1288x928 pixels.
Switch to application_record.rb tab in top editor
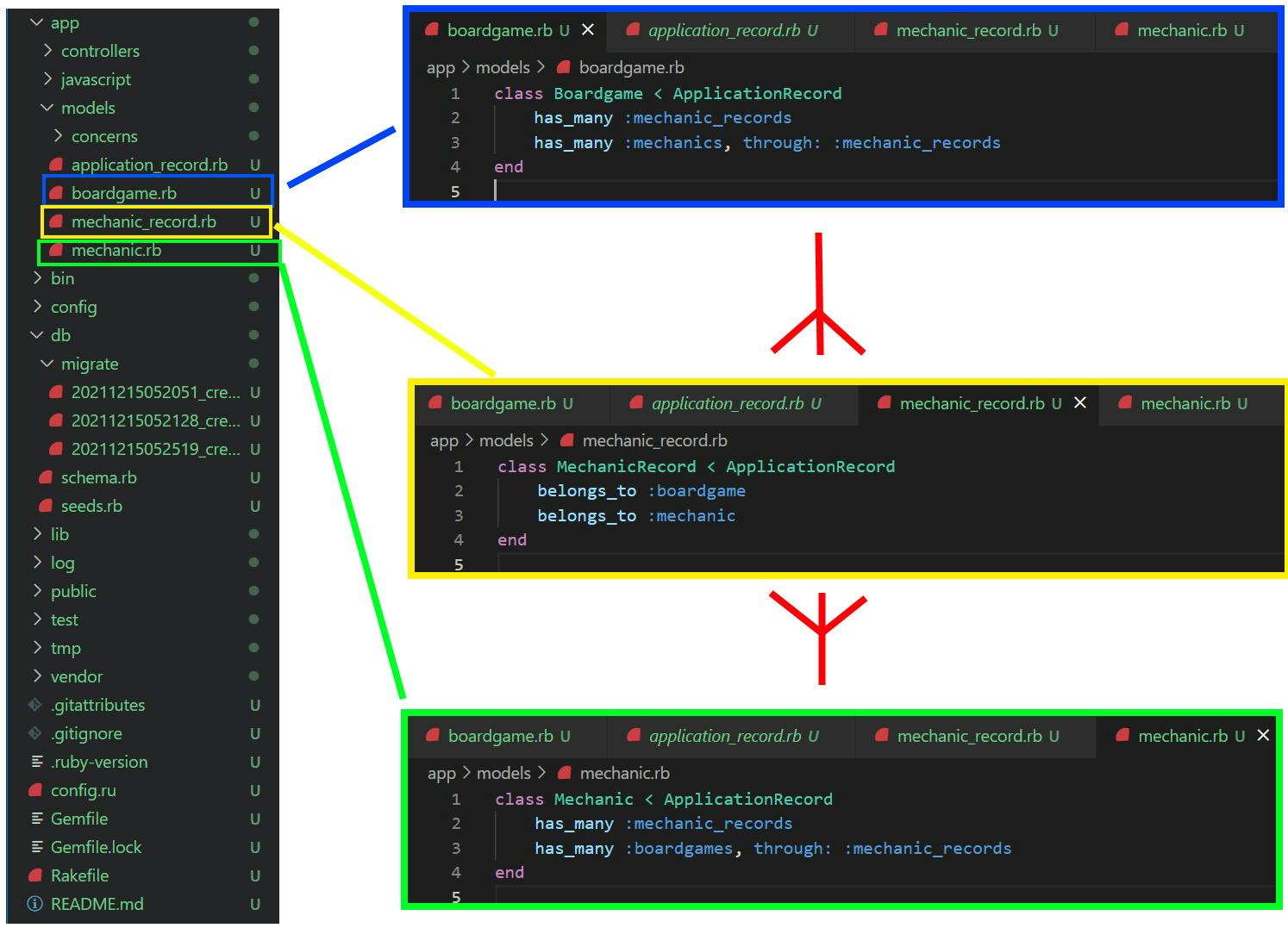731,30
